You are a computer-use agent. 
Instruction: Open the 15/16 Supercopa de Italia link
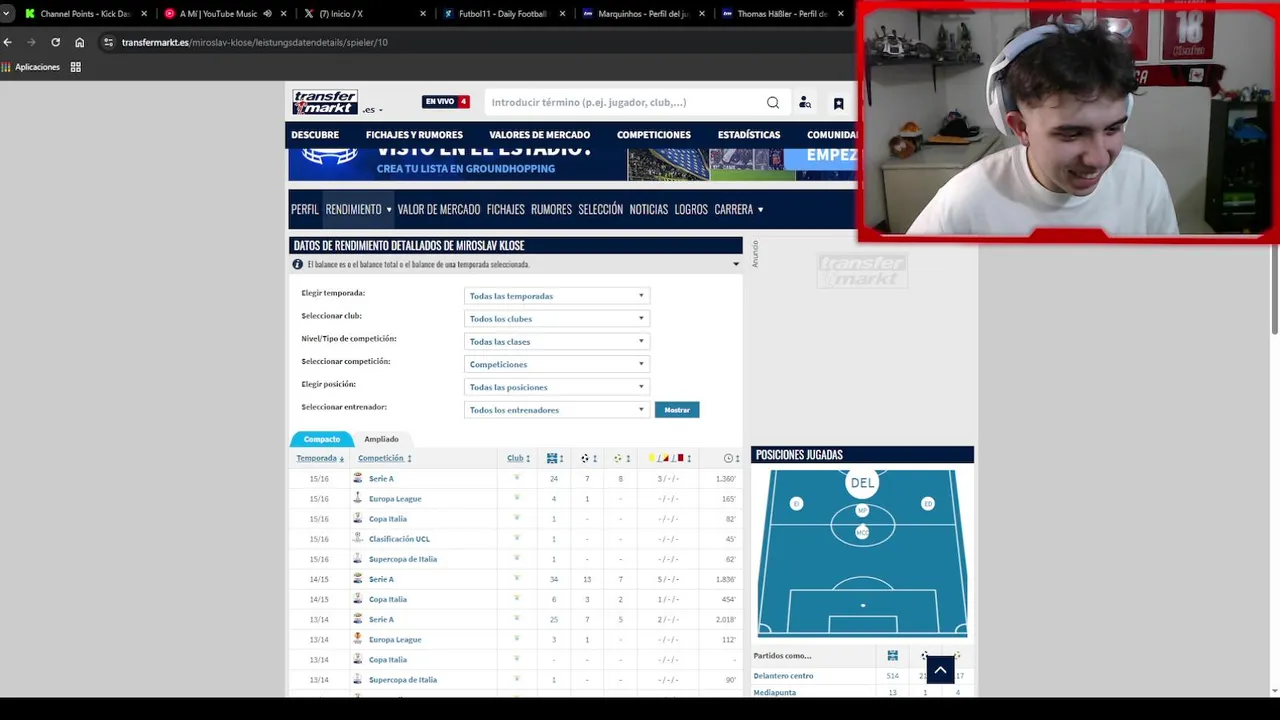pos(402,559)
